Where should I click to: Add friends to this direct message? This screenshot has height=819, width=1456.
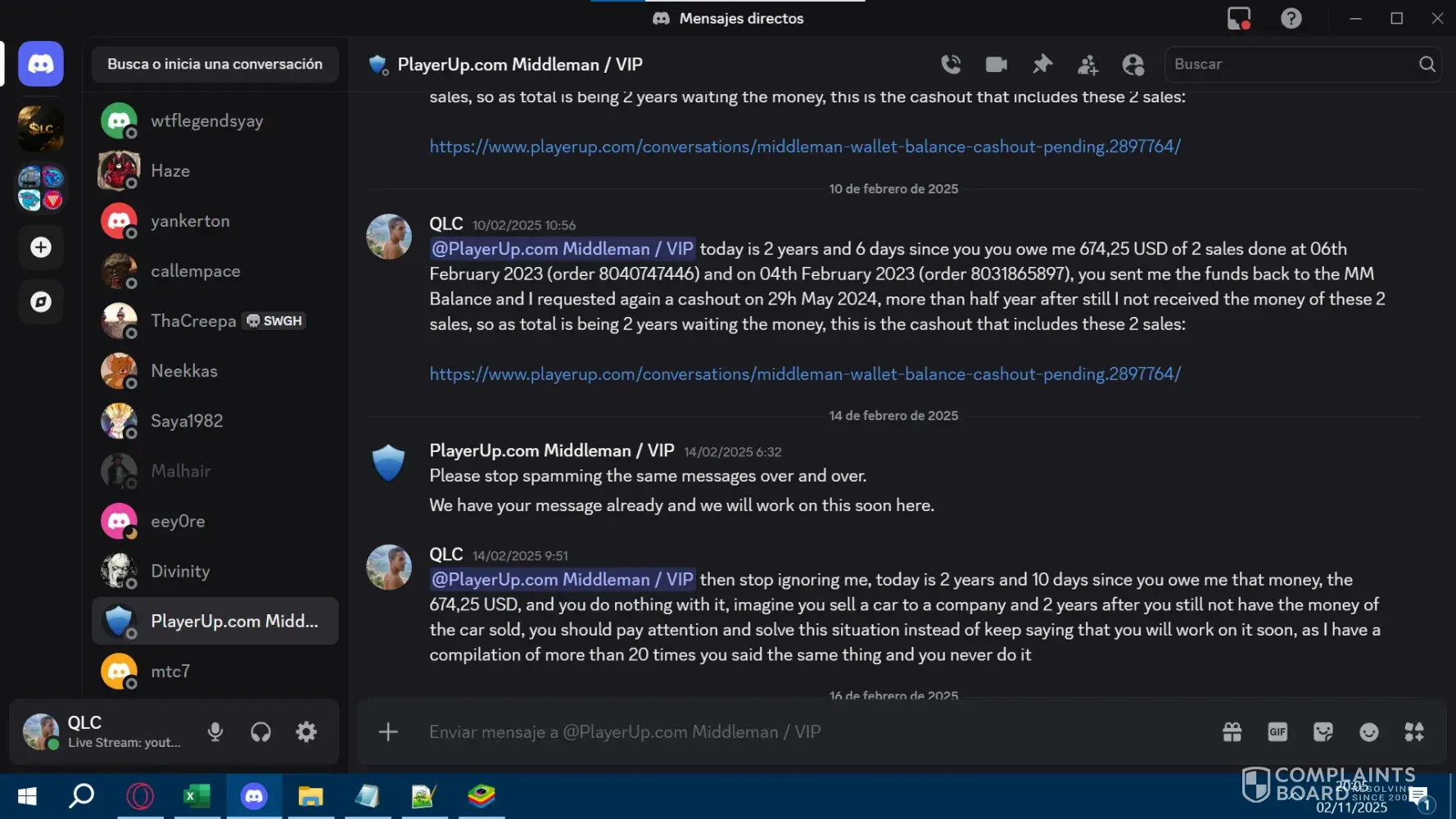point(1087,65)
